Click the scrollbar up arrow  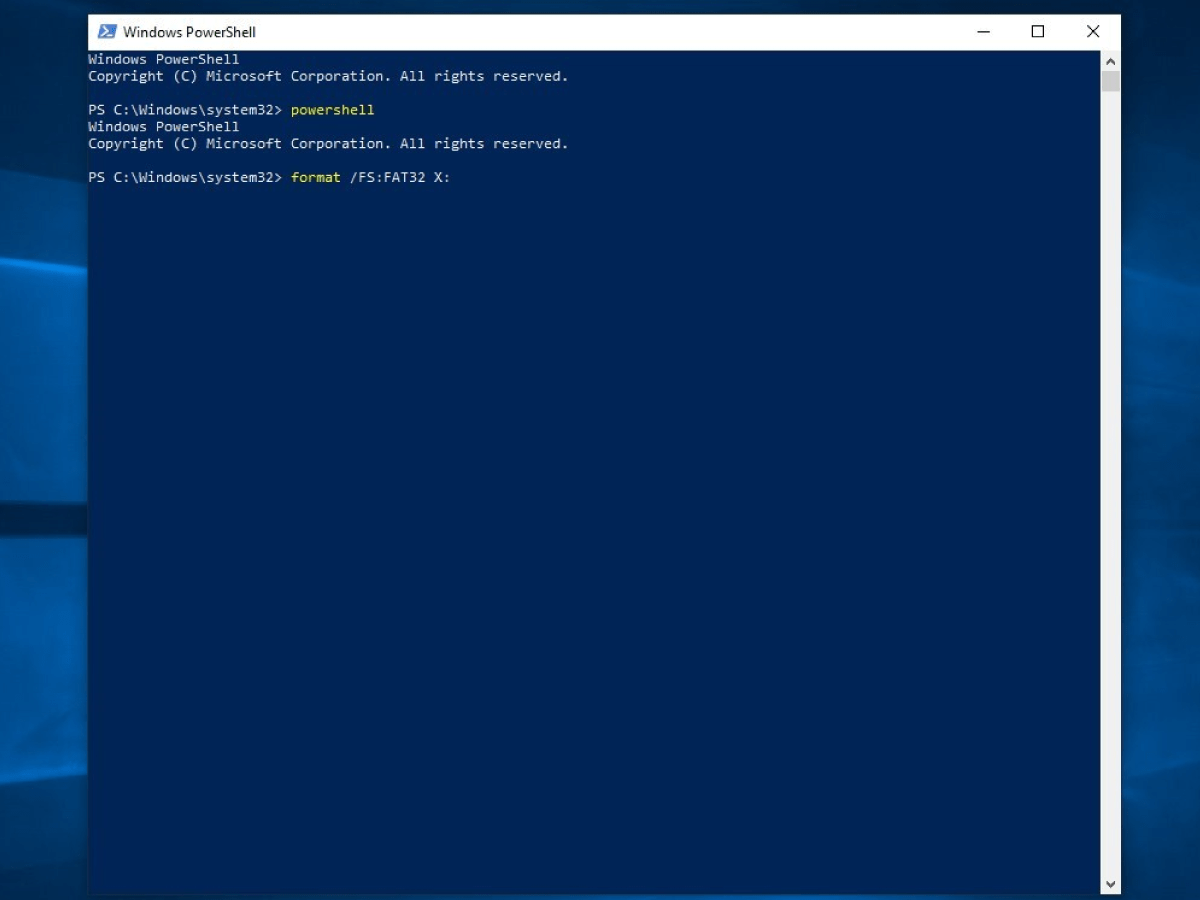(1110, 60)
